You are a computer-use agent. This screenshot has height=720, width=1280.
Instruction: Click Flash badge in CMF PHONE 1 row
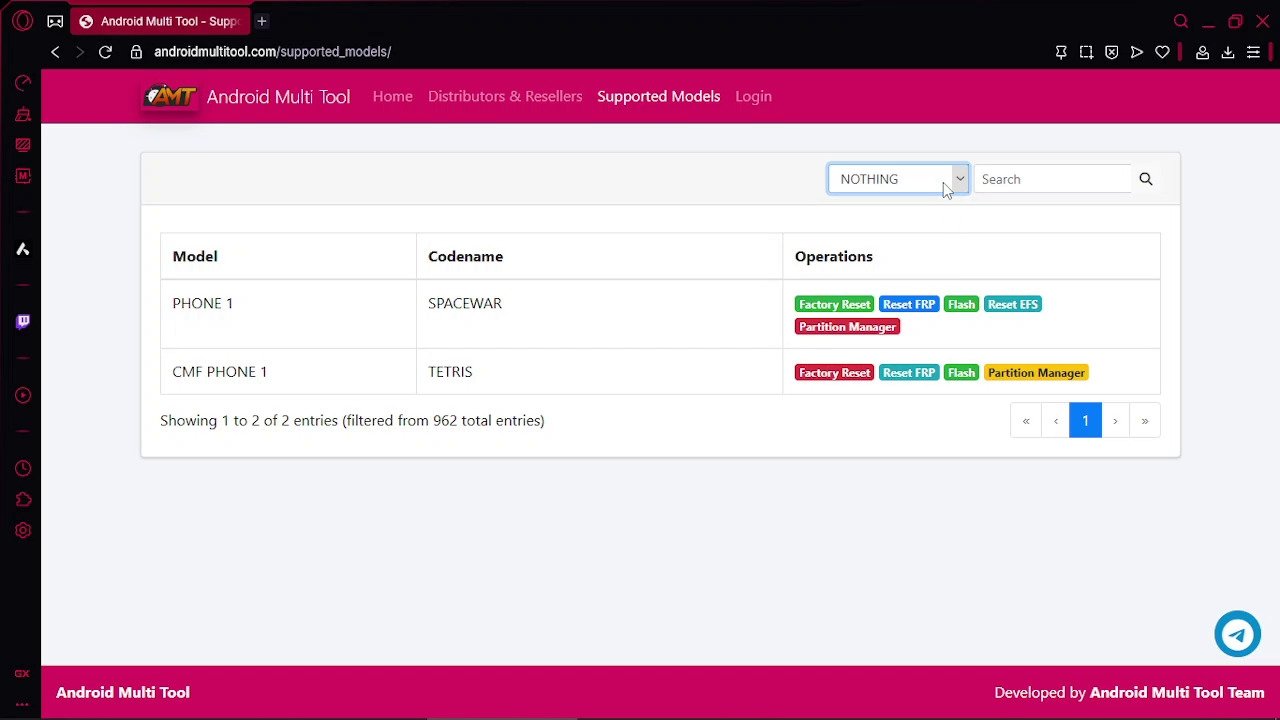pyautogui.click(x=961, y=373)
